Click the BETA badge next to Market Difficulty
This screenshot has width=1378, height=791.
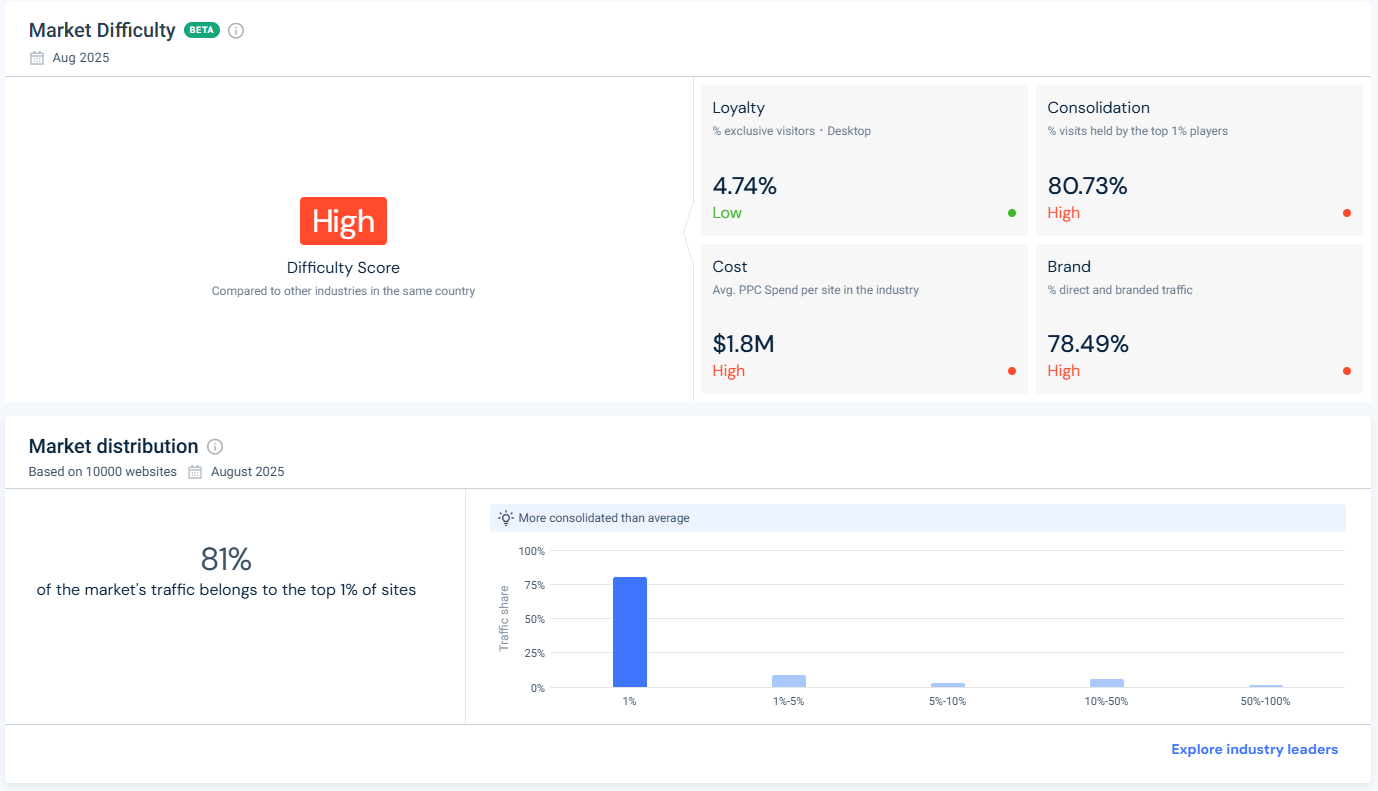pos(200,30)
